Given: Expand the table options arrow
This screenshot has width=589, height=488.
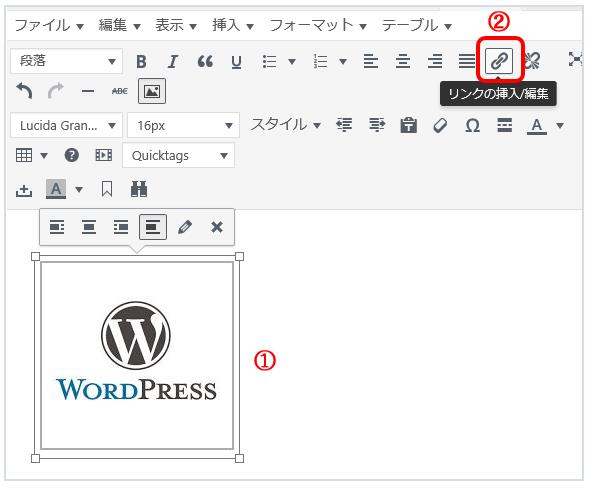Looking at the screenshot, I should pyautogui.click(x=44, y=155).
